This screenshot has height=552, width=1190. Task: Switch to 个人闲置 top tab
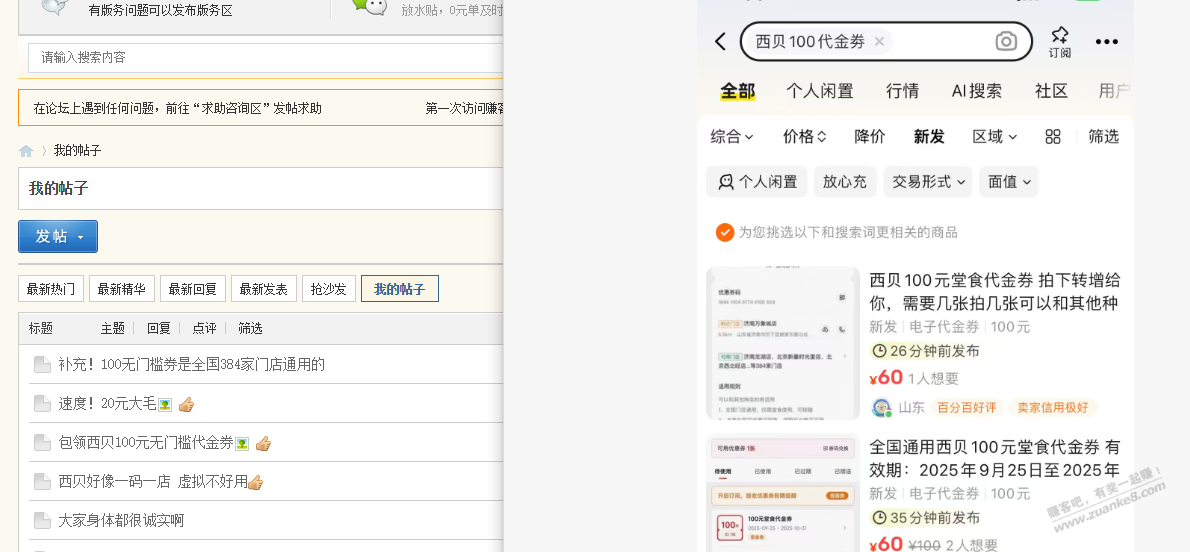[x=820, y=91]
